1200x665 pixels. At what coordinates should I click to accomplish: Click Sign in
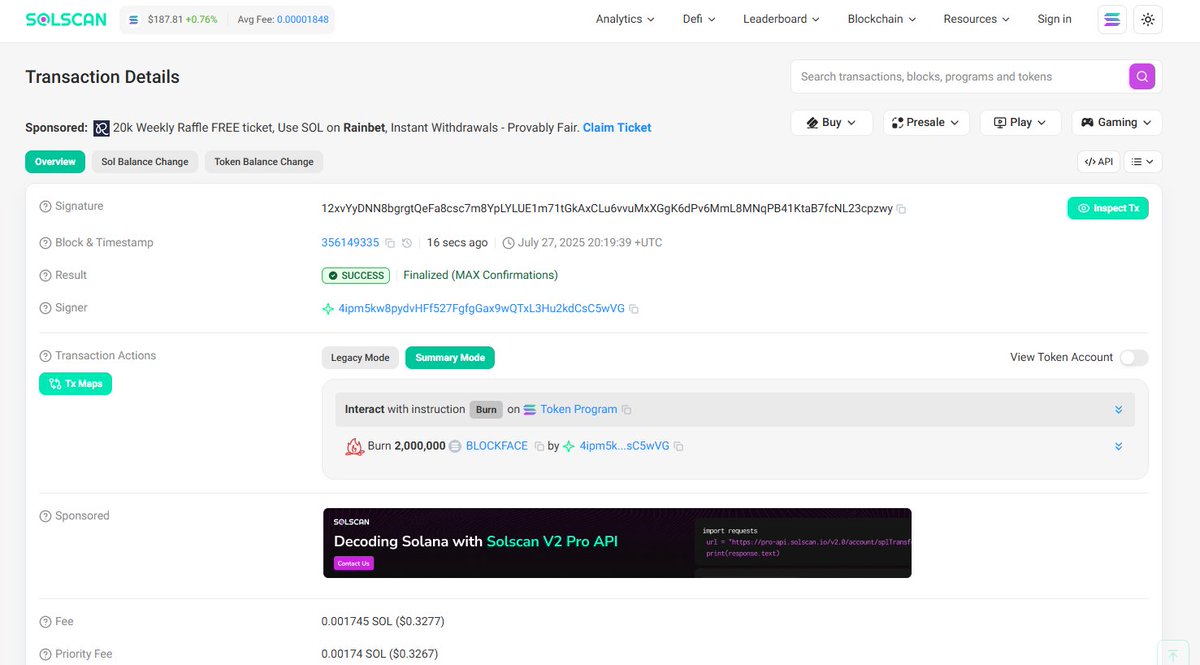1054,19
